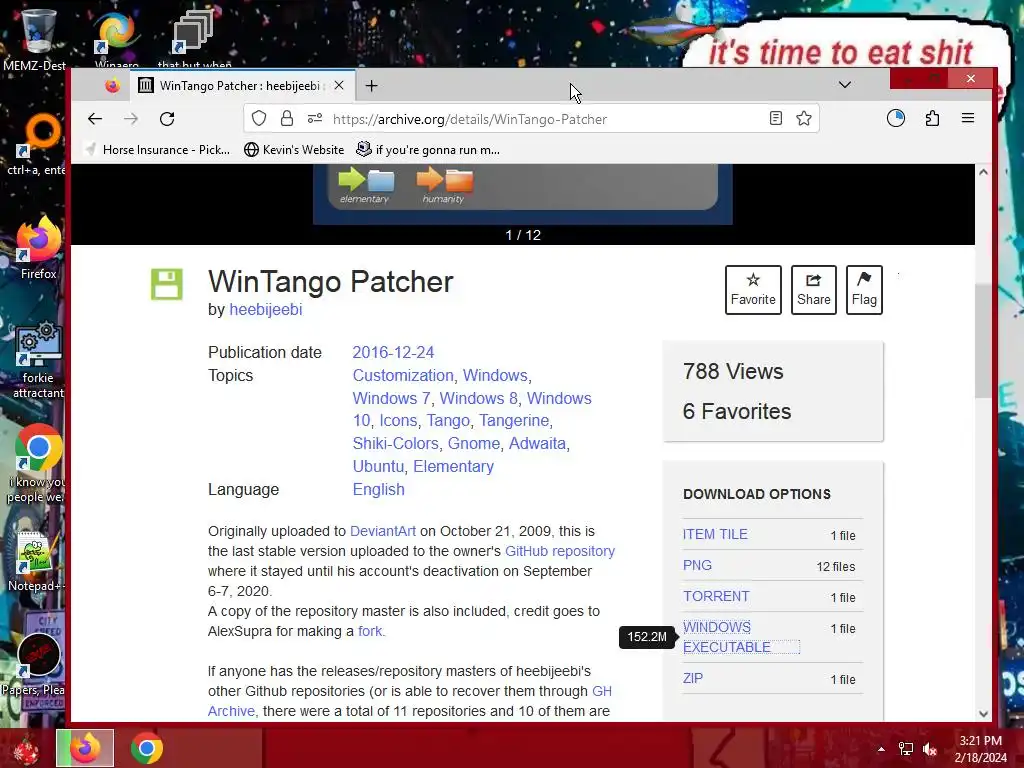Click the English language link

(x=378, y=489)
